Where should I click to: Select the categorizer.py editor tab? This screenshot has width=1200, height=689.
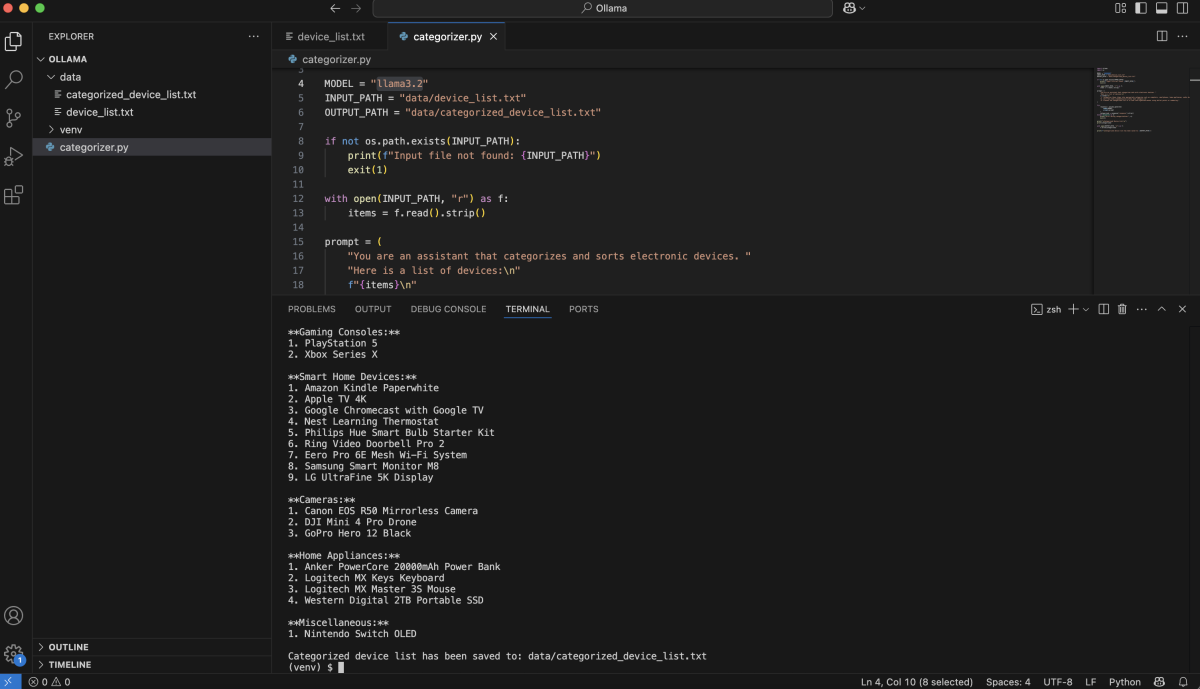click(x=447, y=36)
